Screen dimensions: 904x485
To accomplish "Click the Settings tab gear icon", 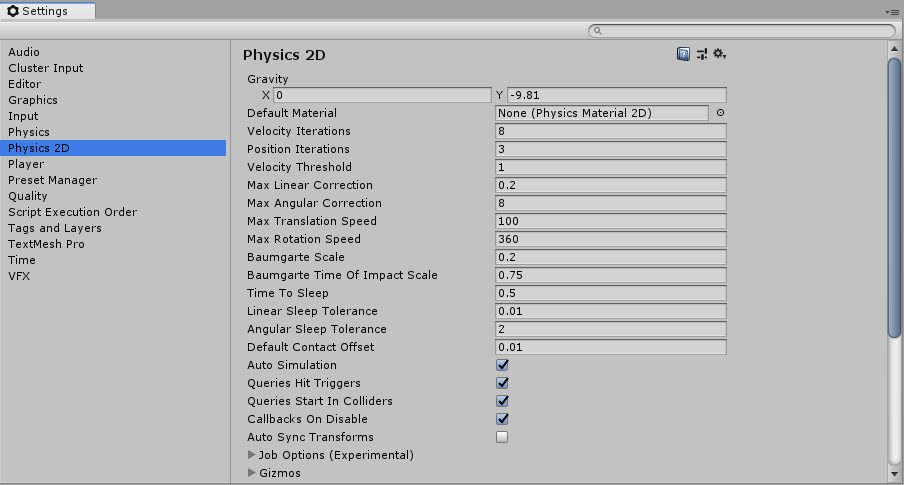I will pos(13,11).
